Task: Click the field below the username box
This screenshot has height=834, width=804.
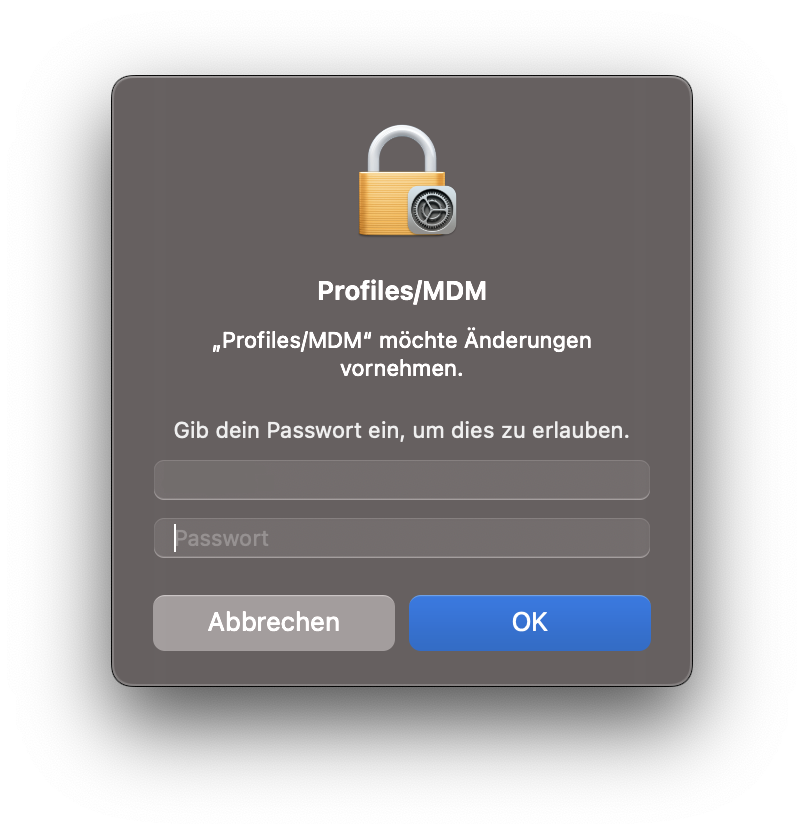Action: coord(401,538)
